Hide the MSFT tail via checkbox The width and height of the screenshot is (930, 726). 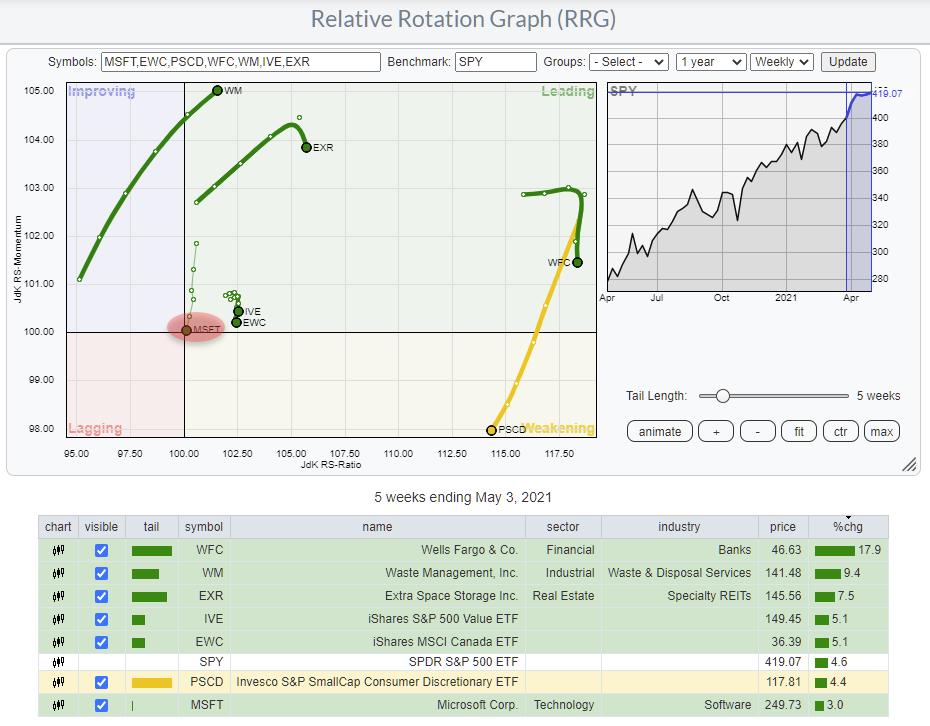tap(101, 706)
